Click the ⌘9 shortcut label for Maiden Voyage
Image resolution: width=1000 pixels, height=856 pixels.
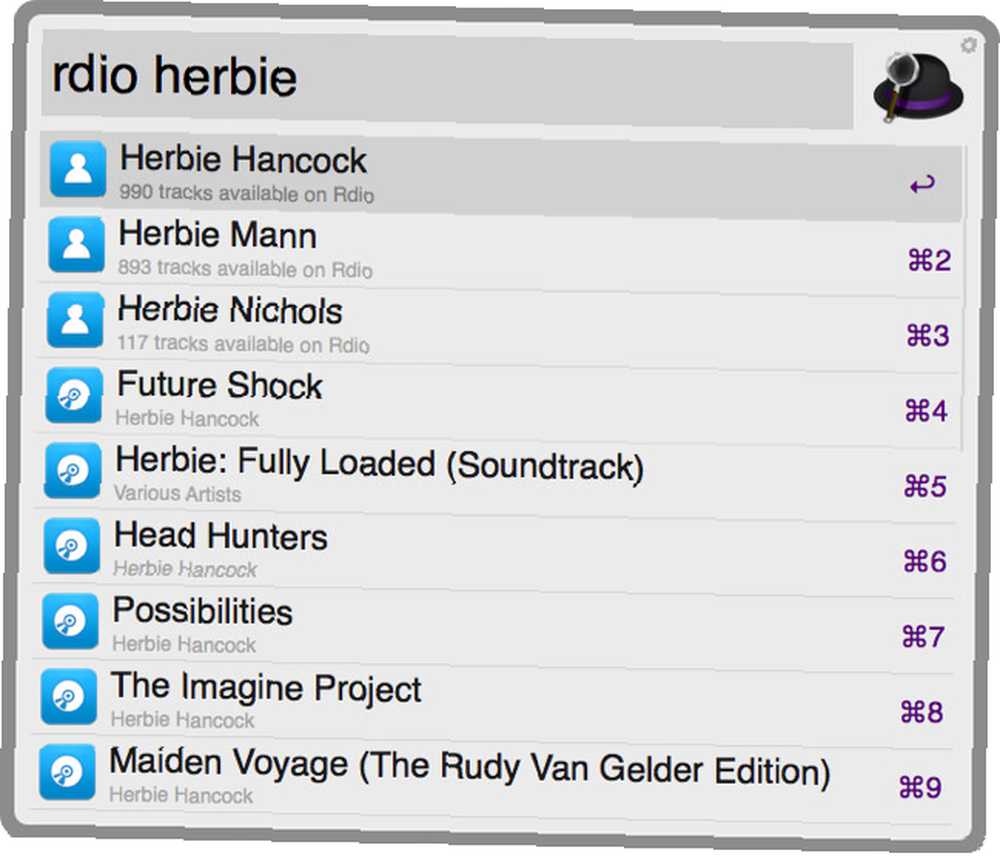[x=920, y=787]
